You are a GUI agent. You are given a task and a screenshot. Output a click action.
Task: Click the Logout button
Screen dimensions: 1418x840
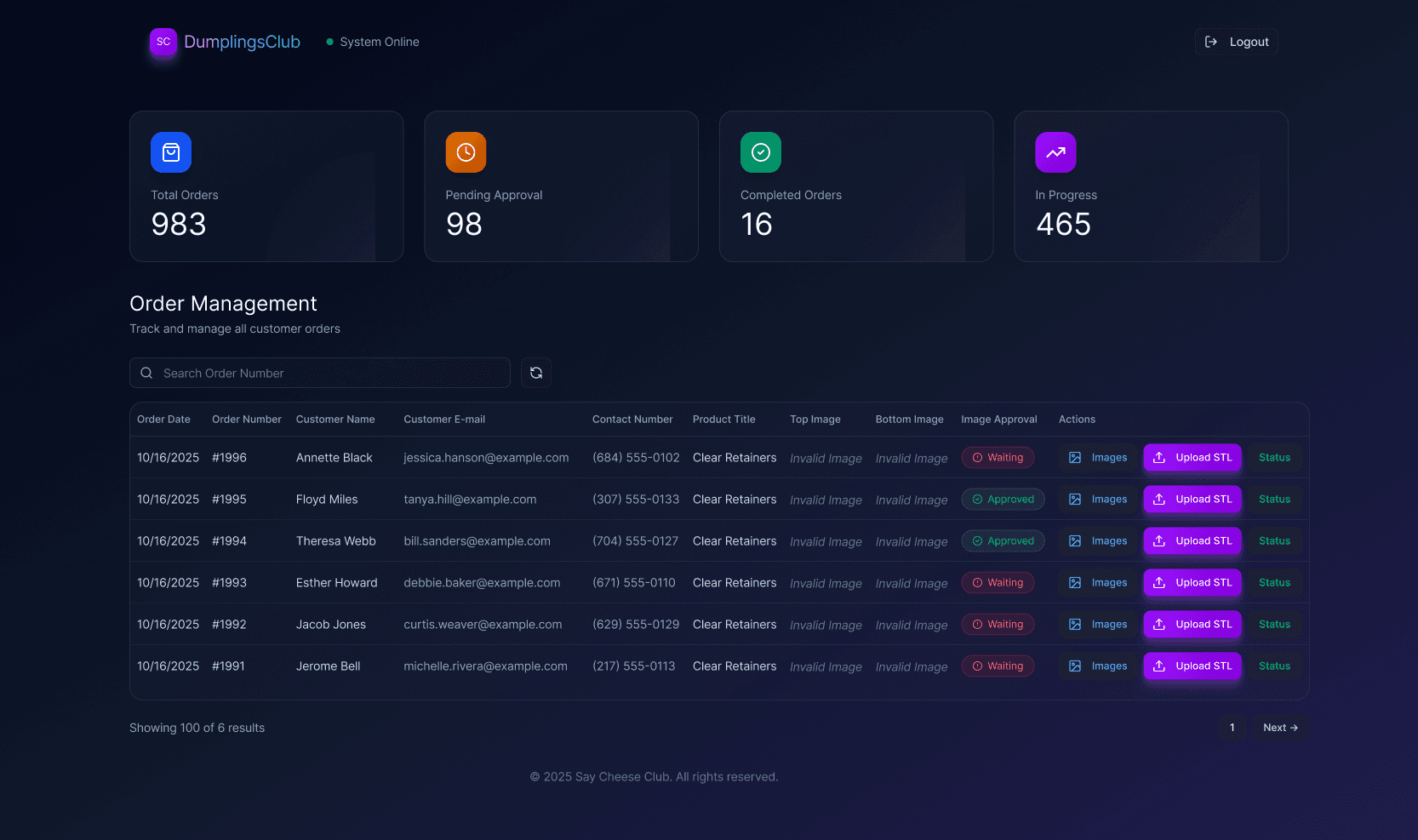(x=1236, y=41)
